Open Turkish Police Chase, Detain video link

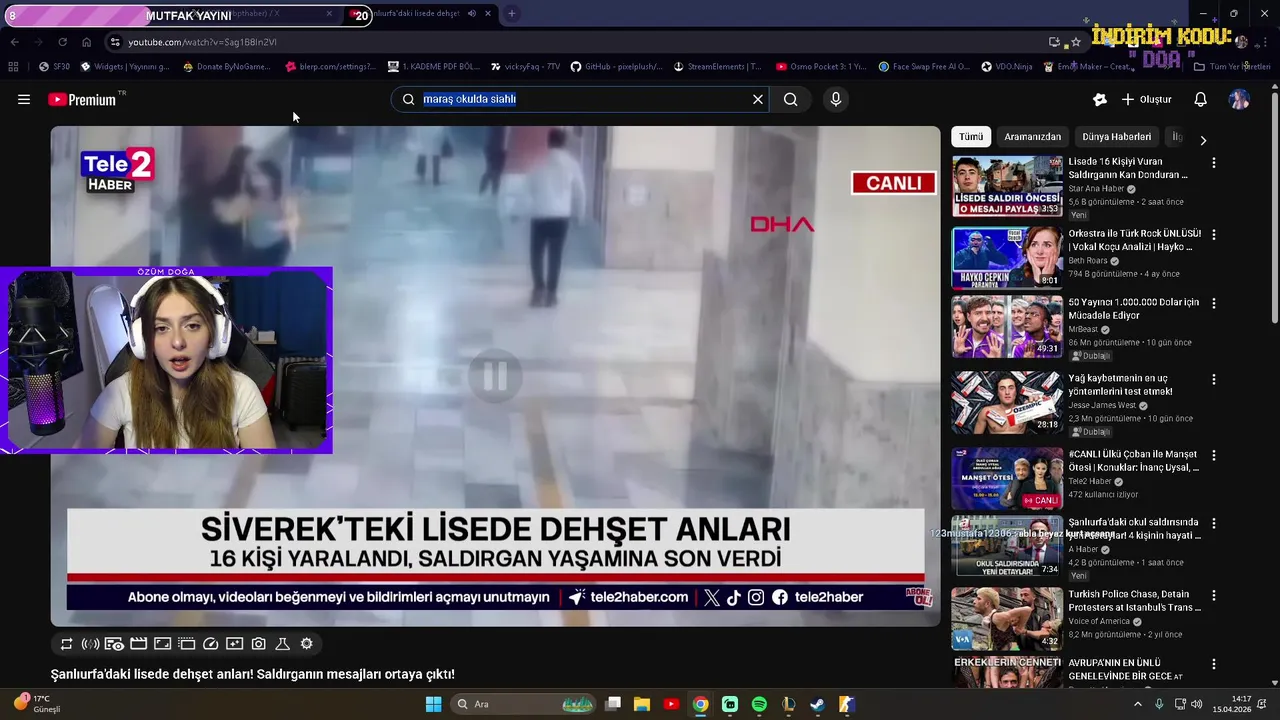(1135, 601)
